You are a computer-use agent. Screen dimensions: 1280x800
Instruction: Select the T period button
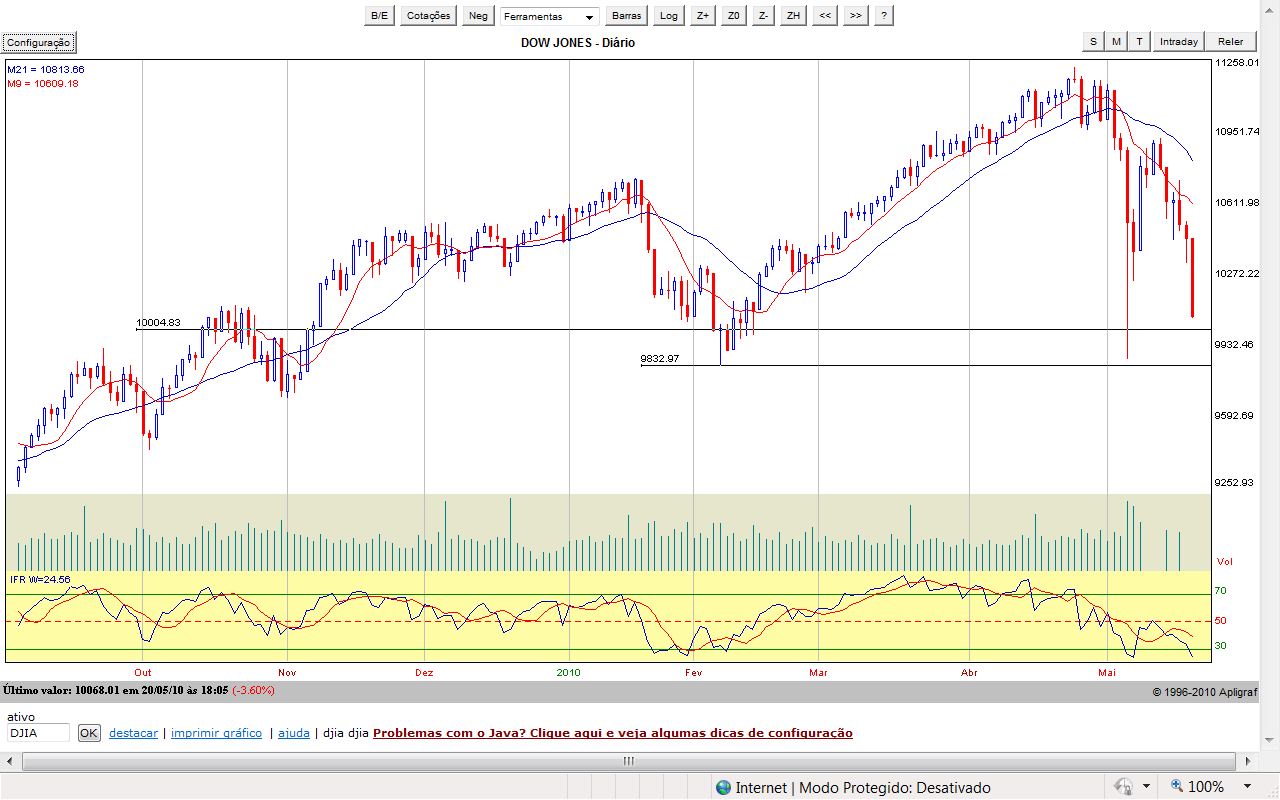coord(1139,41)
